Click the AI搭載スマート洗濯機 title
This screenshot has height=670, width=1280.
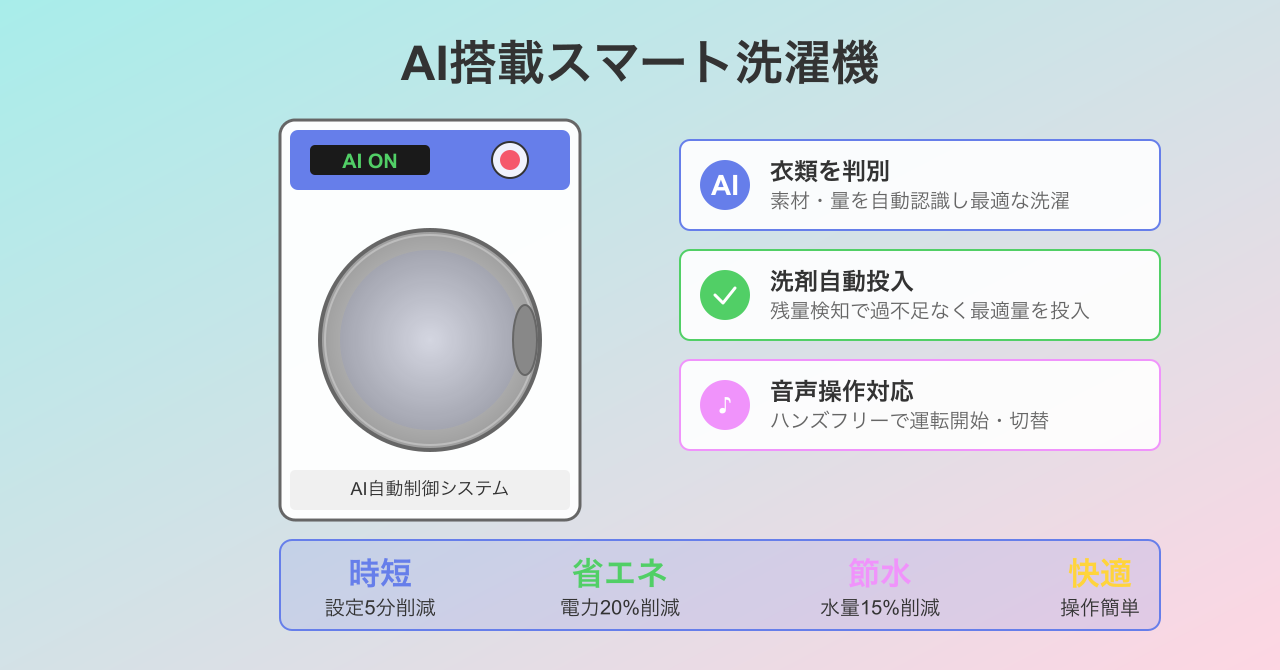(639, 63)
